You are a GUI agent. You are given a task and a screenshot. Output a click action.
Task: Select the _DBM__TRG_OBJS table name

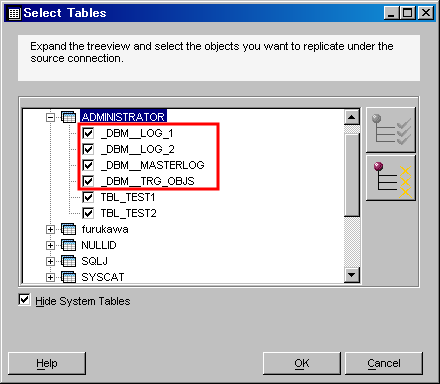(148, 181)
